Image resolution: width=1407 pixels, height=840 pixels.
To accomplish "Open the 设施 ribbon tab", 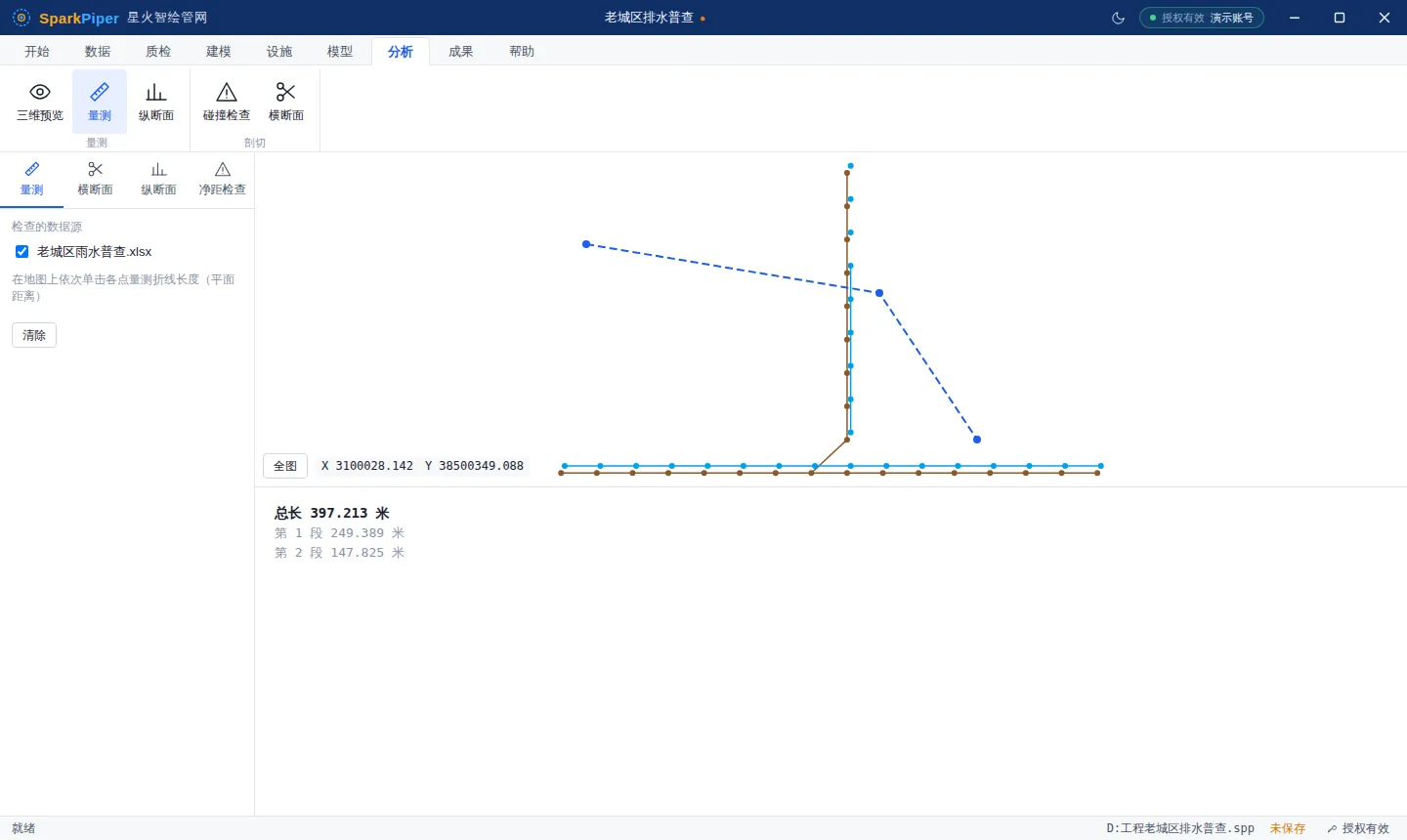I will (x=279, y=51).
